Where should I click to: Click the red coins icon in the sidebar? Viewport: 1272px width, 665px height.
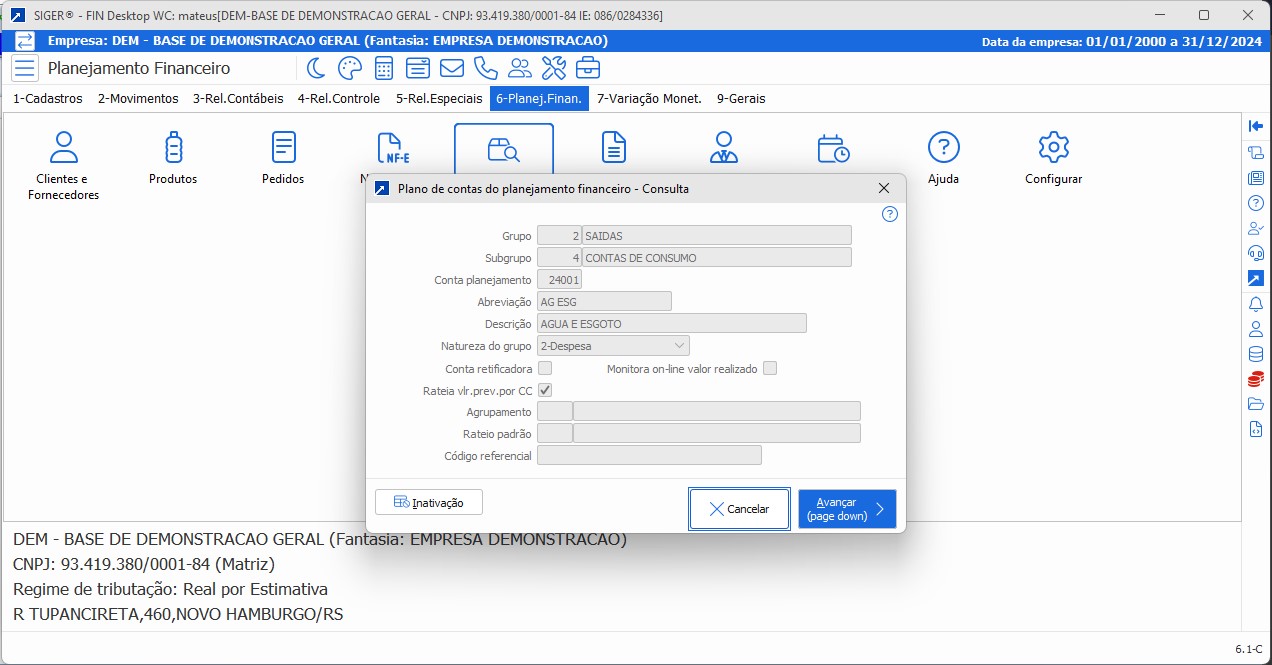pyautogui.click(x=1256, y=379)
